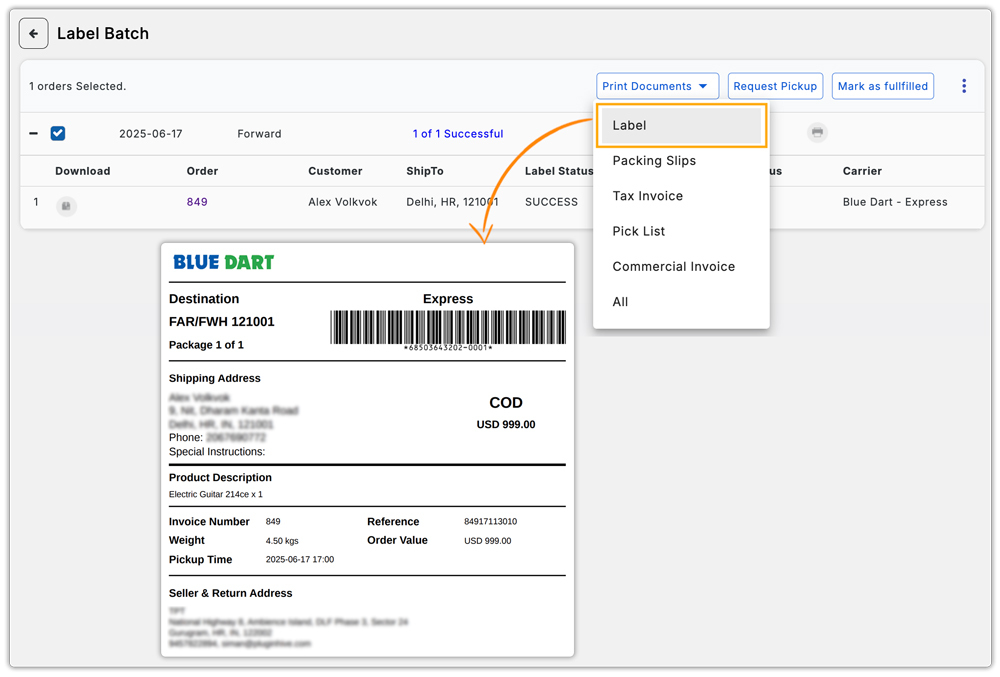The image size is (1000, 677).
Task: Select Label from the print menu
Action: pos(681,126)
